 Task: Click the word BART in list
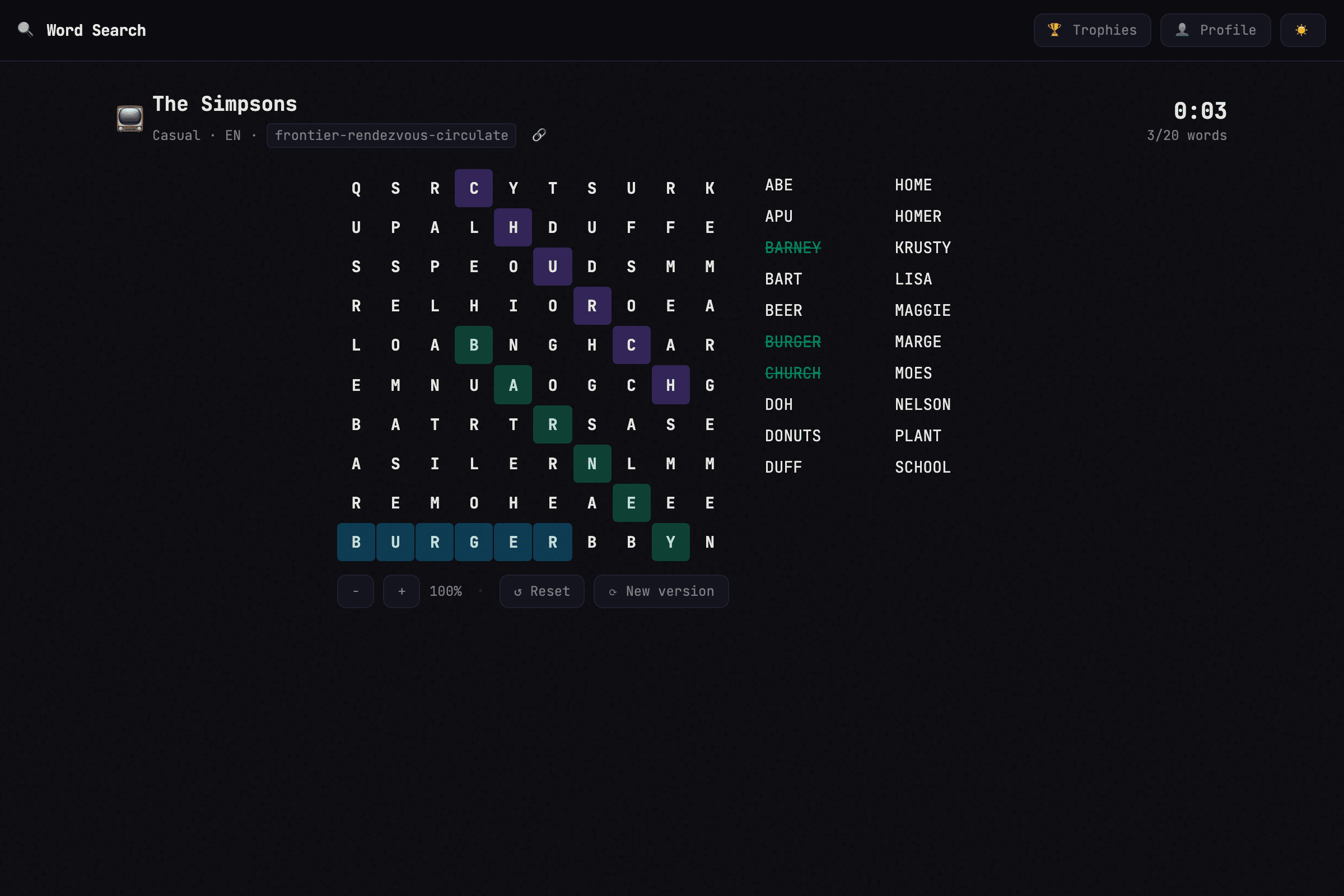point(783,279)
